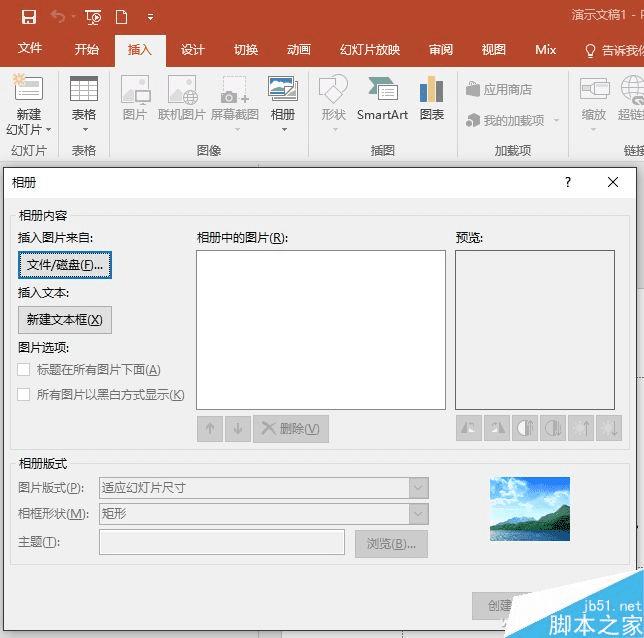Click inside the 相册中的图片 list box
This screenshot has height=638, width=644.
click(321, 330)
